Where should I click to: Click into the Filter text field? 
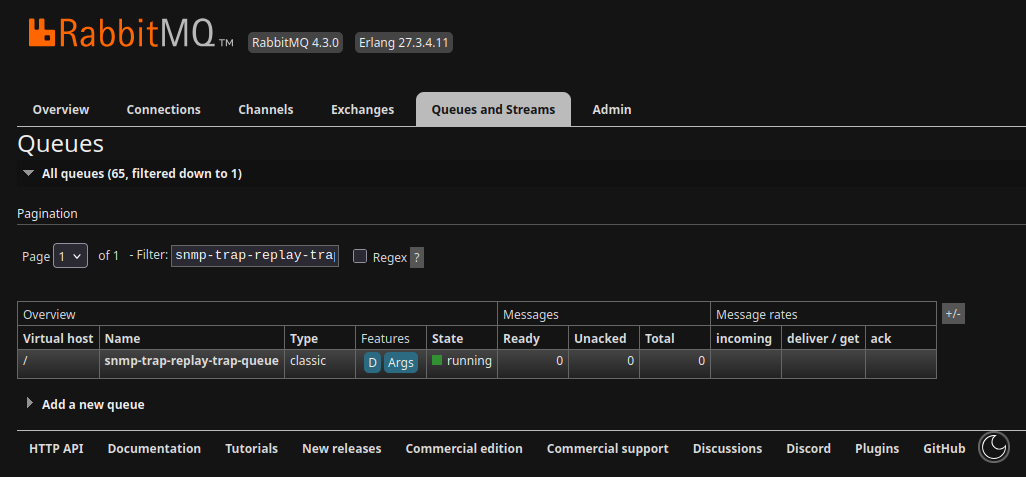(255, 256)
